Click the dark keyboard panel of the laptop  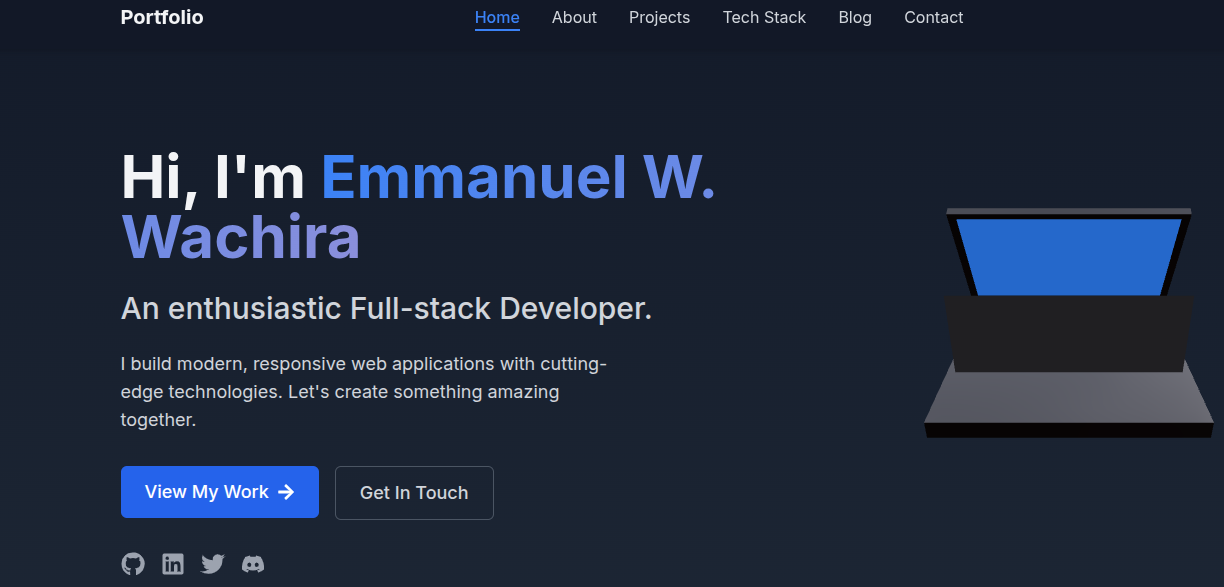[1068, 334]
